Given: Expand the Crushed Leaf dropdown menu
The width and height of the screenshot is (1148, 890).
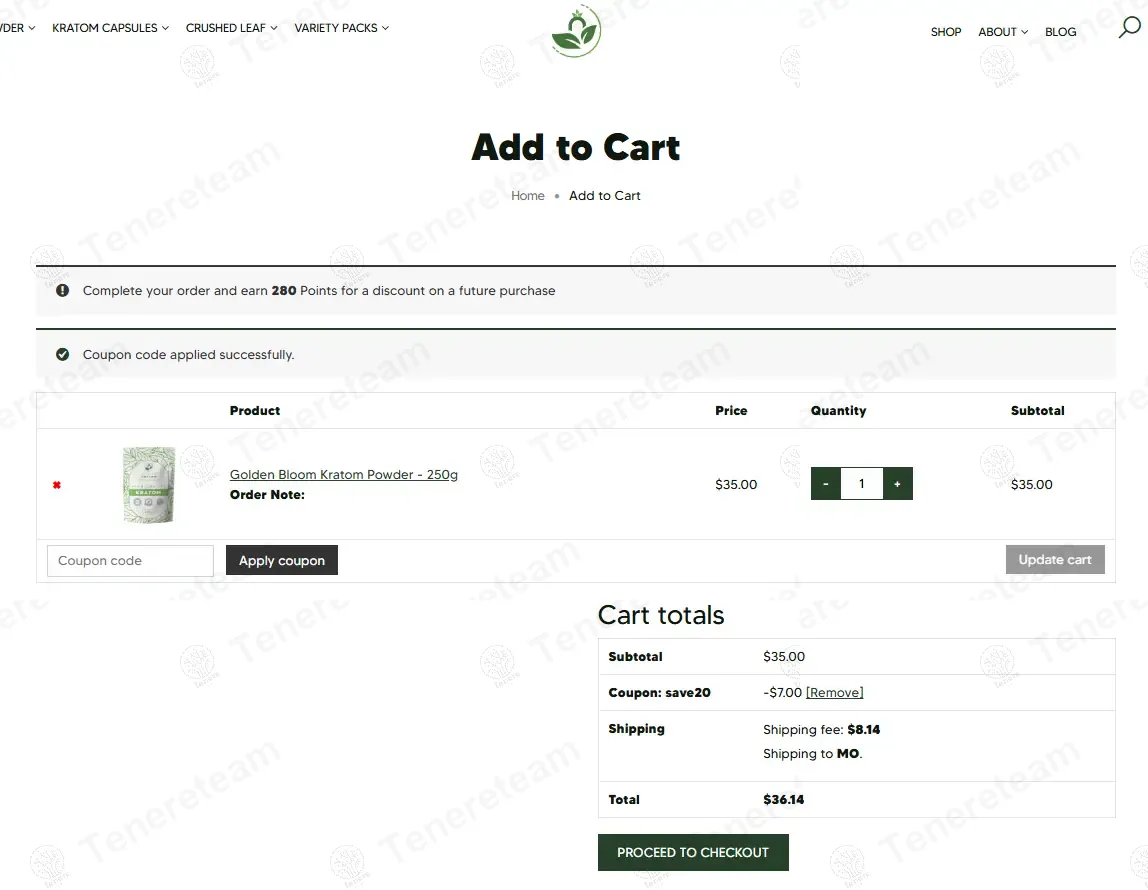Looking at the screenshot, I should tap(231, 28).
